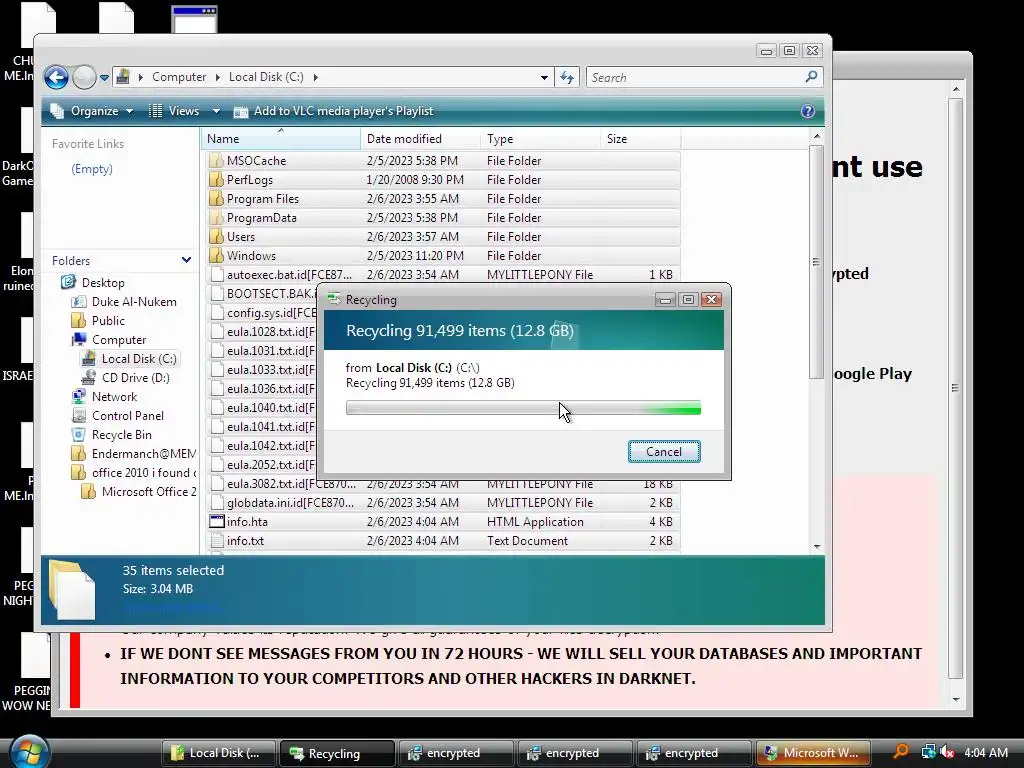Select the Program Files folder icon
The width and height of the screenshot is (1024, 768).
click(216, 199)
